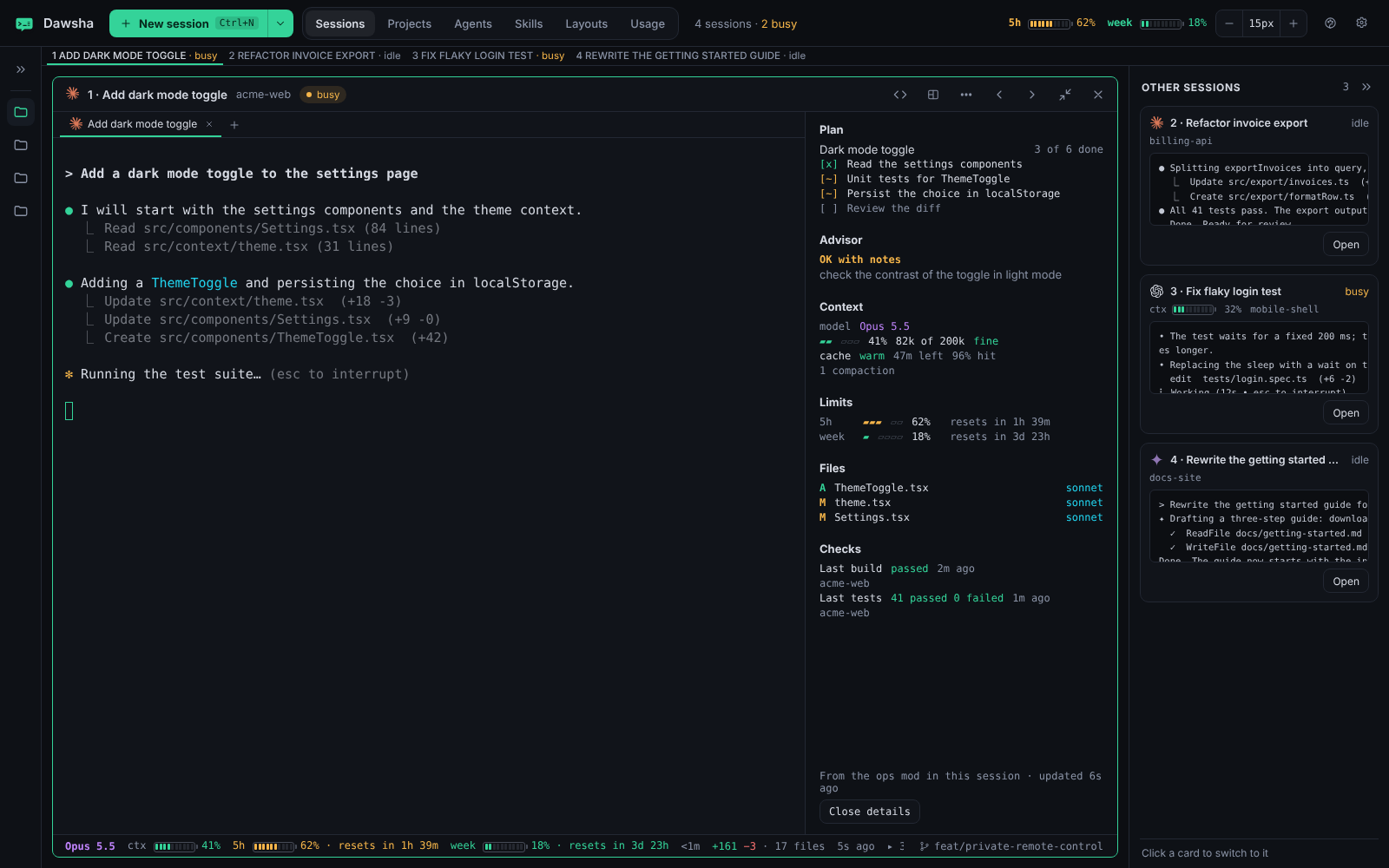The height and width of the screenshot is (868, 1389).
Task: Click the terminal input cursor box
Action: pos(69,411)
